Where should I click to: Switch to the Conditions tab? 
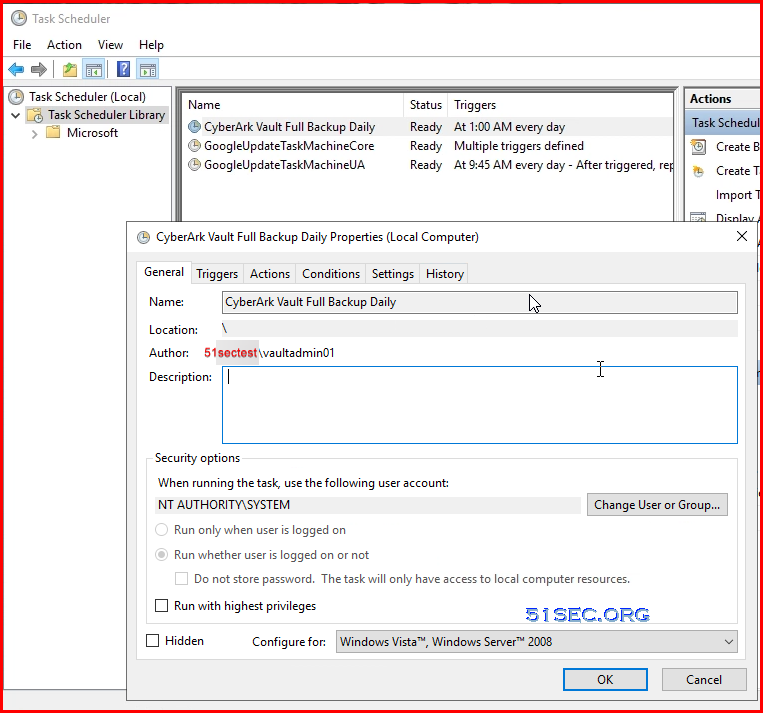[x=331, y=274]
